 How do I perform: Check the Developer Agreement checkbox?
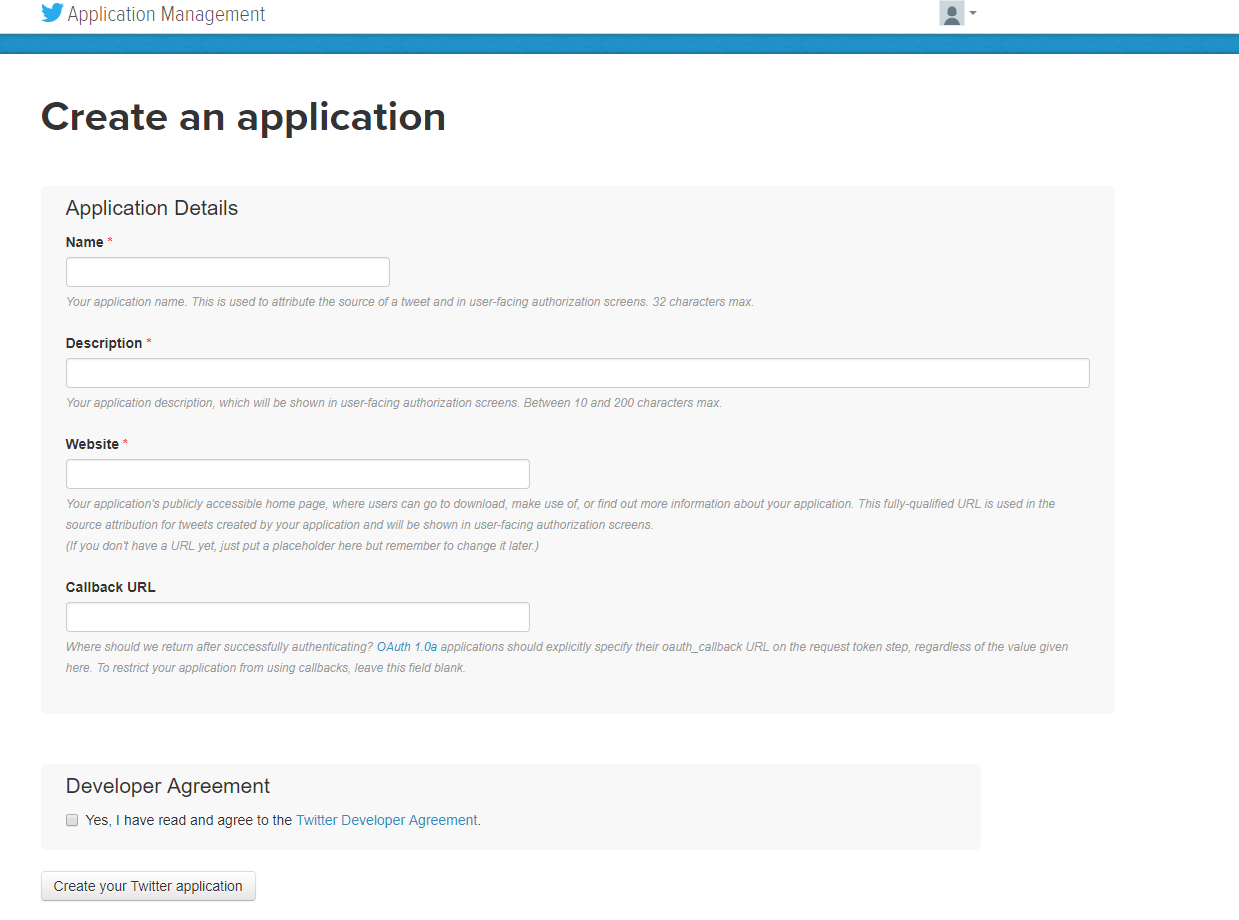click(x=72, y=820)
